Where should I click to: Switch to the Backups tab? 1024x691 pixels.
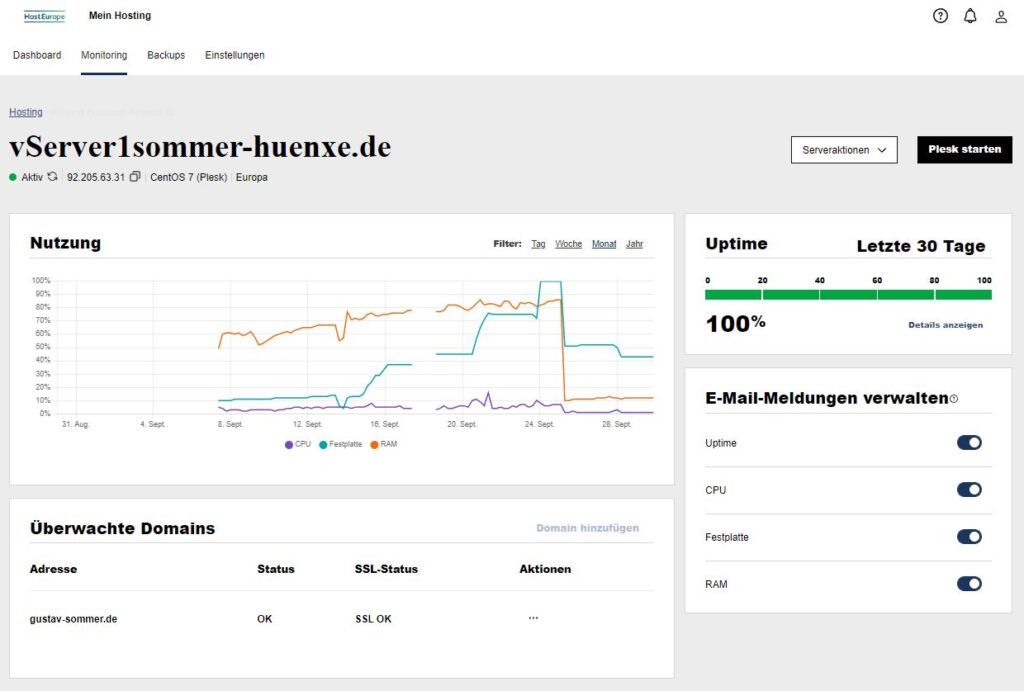click(166, 55)
